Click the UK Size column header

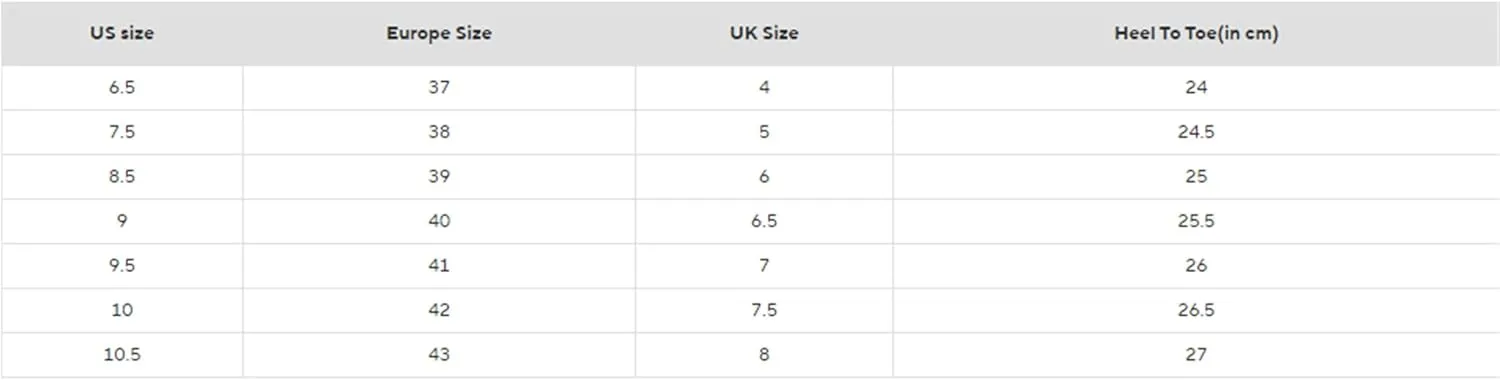764,33
